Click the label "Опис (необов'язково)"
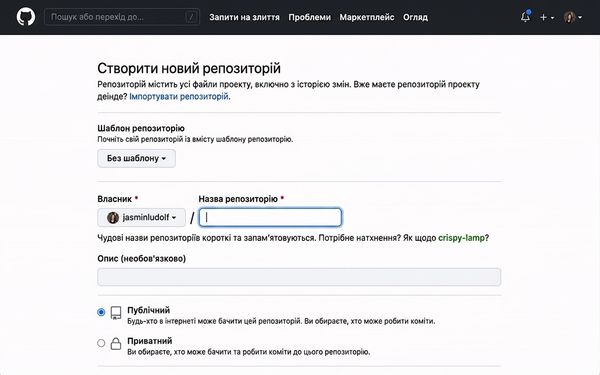The image size is (600, 375). [x=142, y=259]
